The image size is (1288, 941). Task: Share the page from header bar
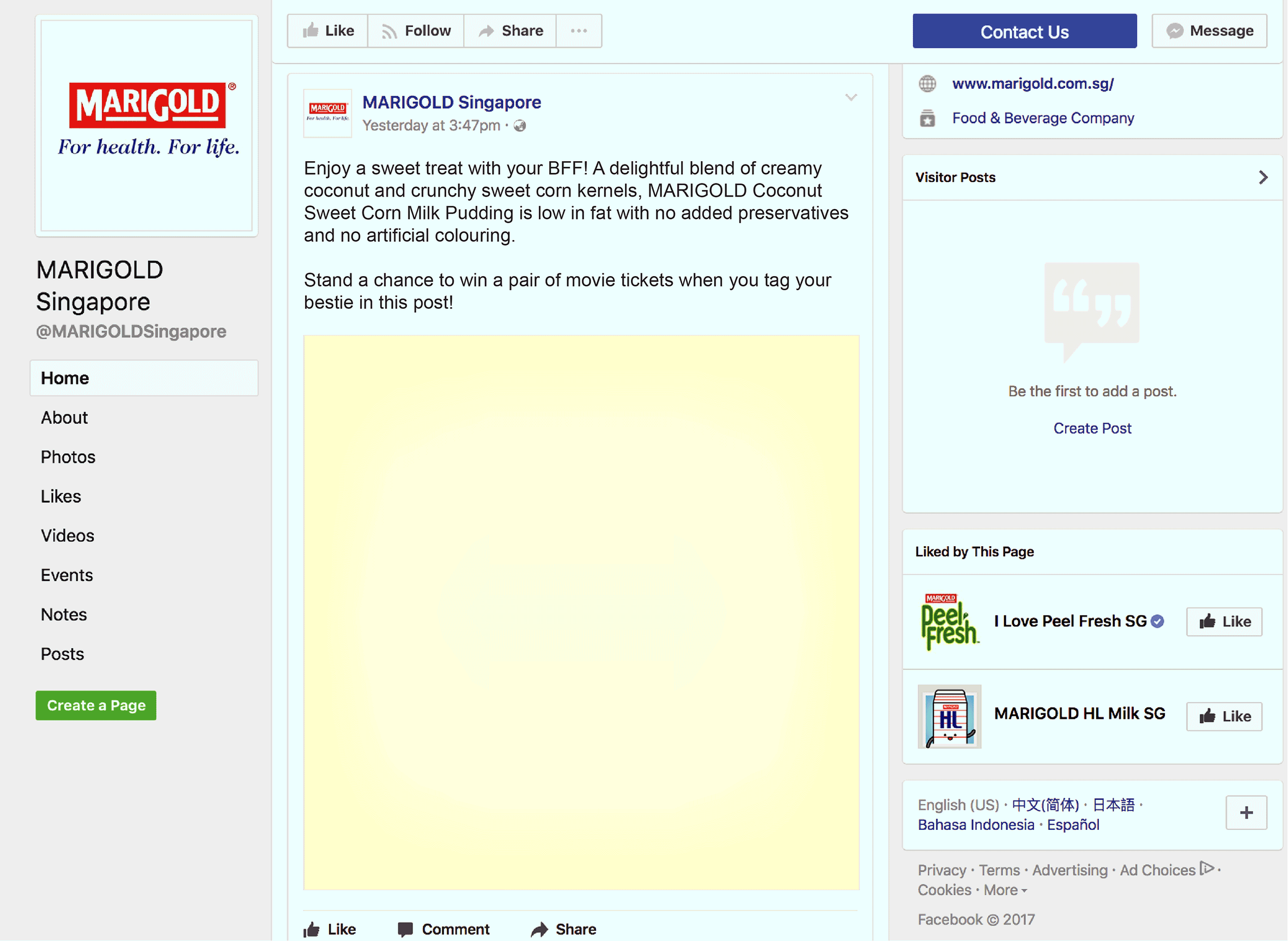510,30
